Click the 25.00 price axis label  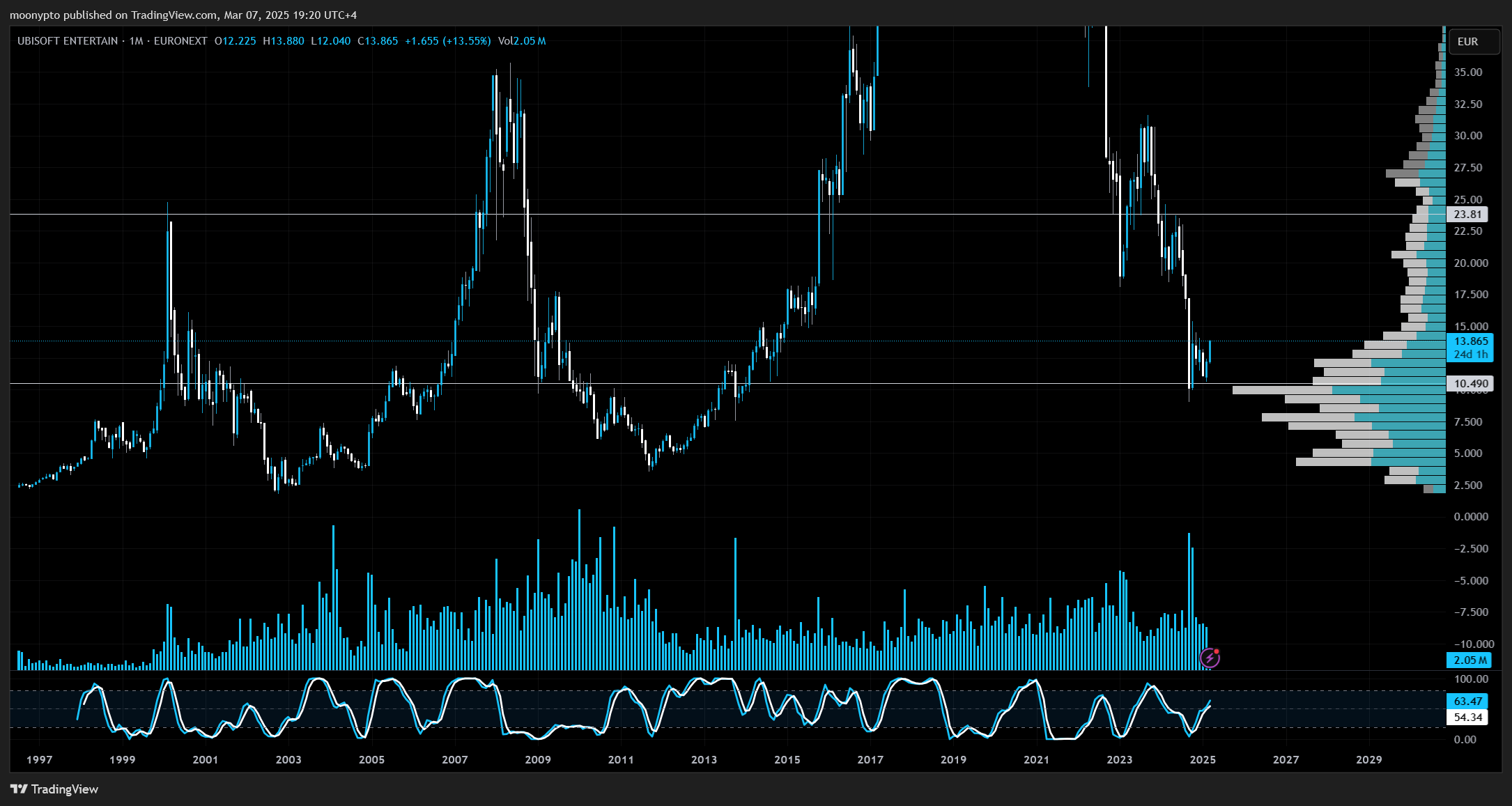[x=1468, y=200]
